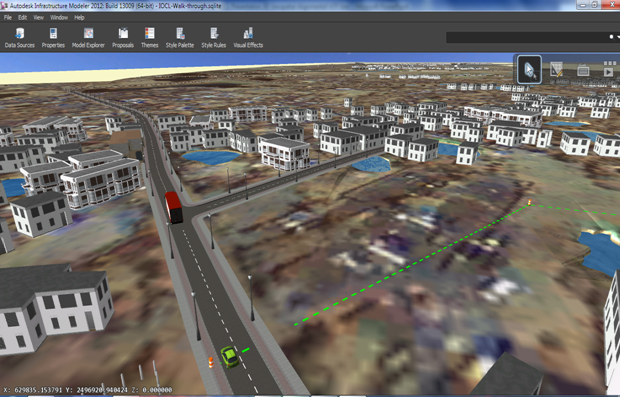Click in the search input field
This screenshot has height=397, width=620.
click(x=527, y=37)
